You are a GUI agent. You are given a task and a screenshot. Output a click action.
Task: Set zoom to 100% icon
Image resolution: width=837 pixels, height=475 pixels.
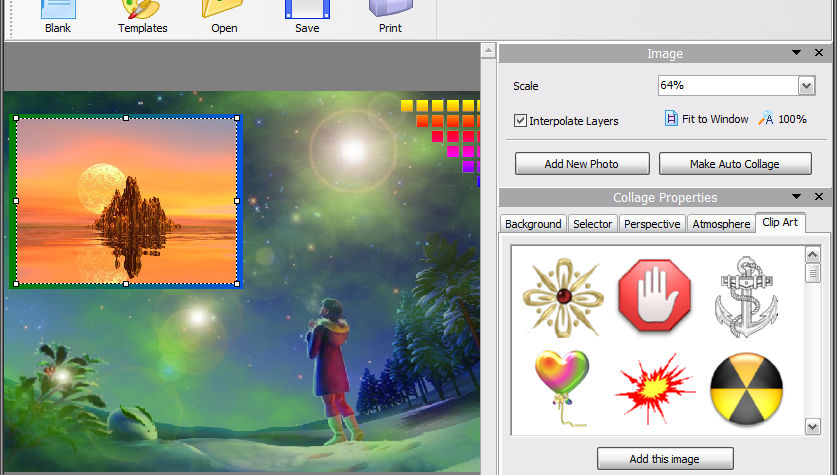[x=765, y=118]
